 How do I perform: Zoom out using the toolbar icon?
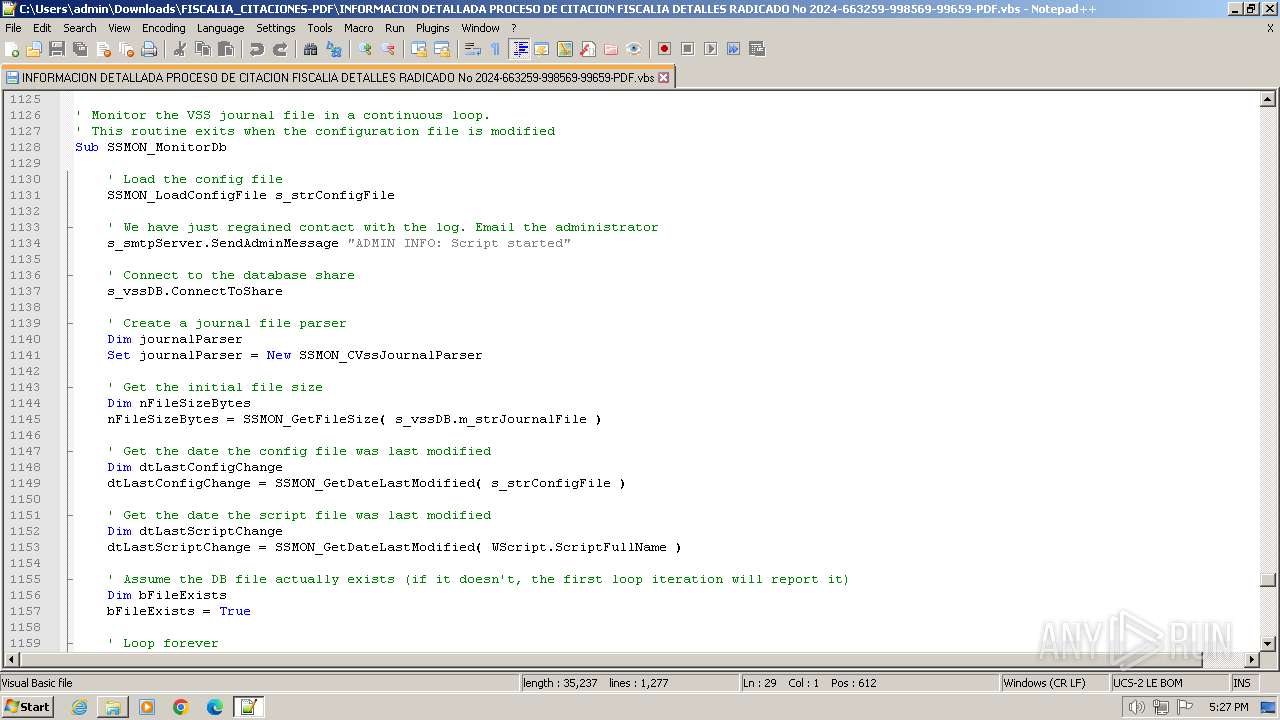(x=388, y=49)
